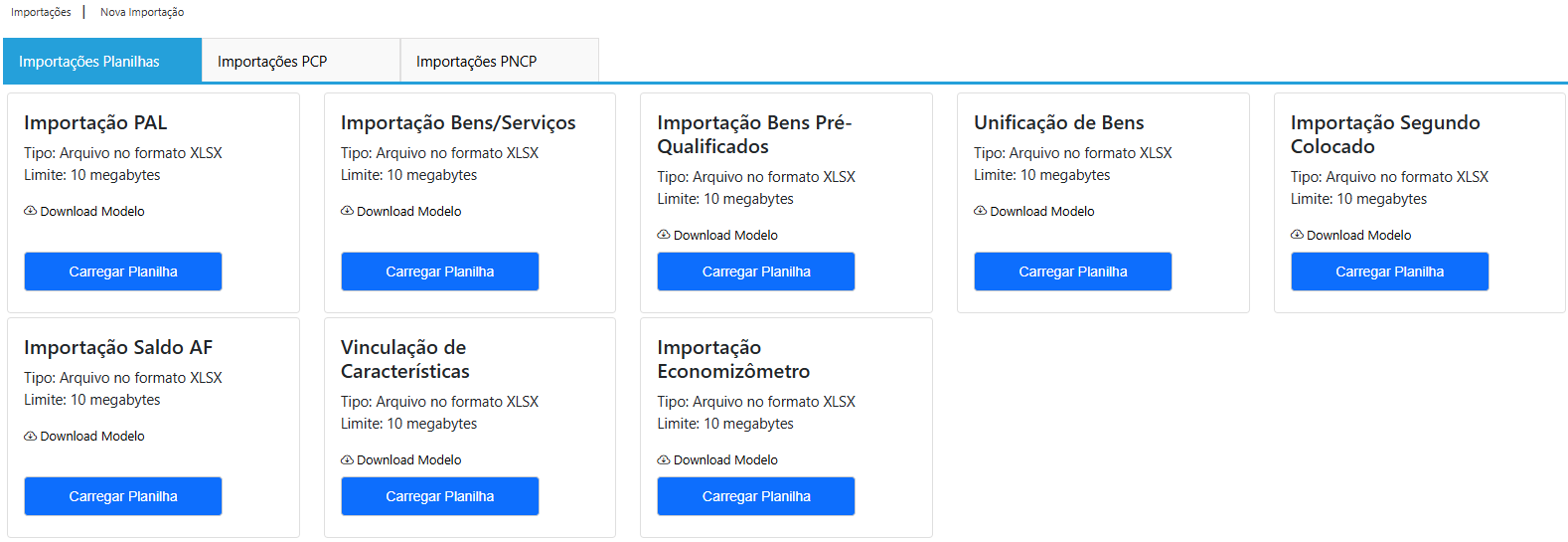Click download cloud icon in Vinculação de Características card
This screenshot has height=542, width=1568.
[347, 459]
